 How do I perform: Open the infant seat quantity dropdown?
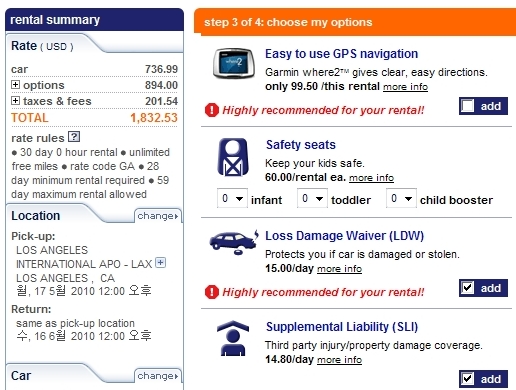[232, 198]
